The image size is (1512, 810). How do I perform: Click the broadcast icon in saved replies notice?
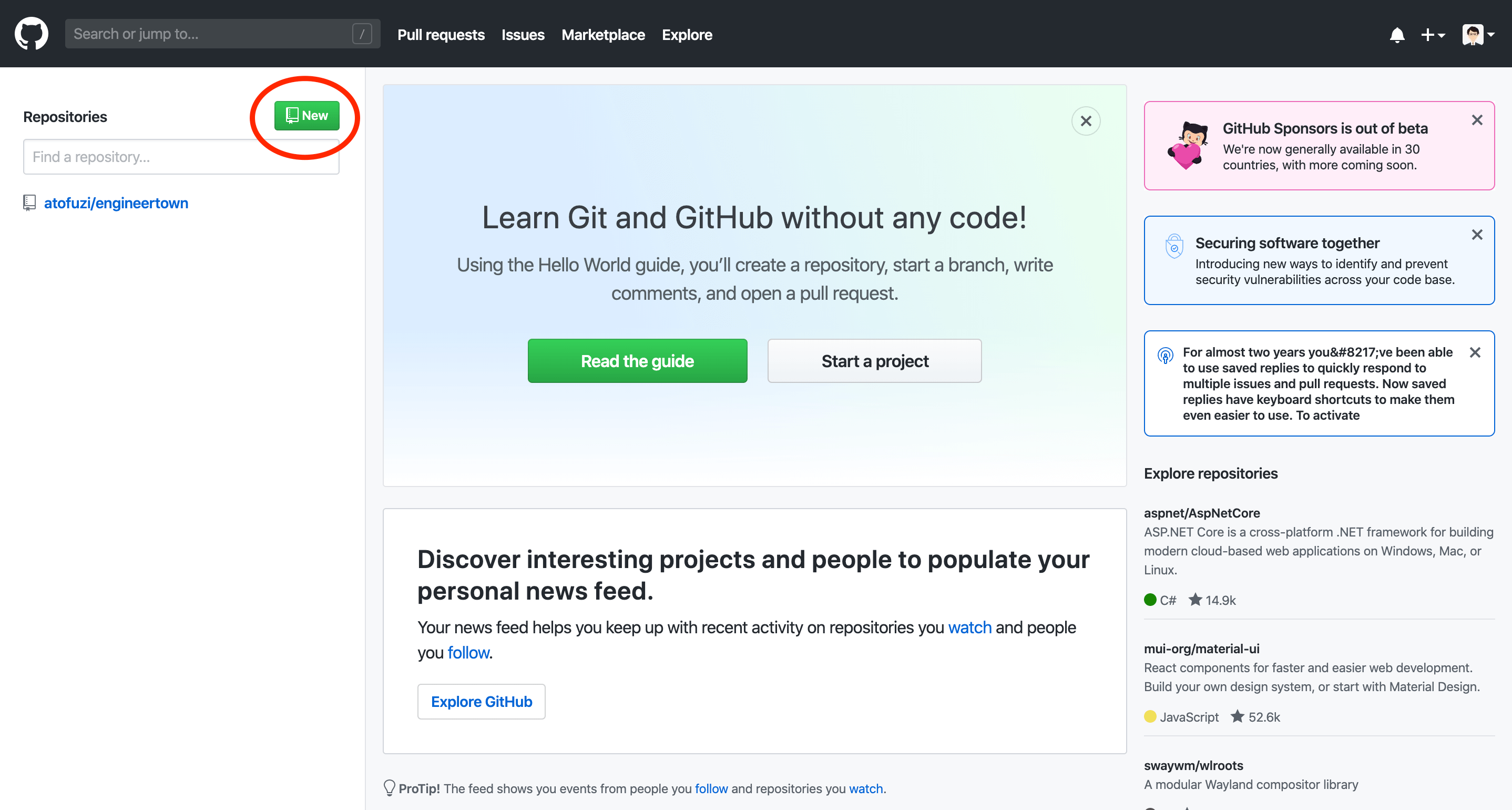[x=1165, y=355]
